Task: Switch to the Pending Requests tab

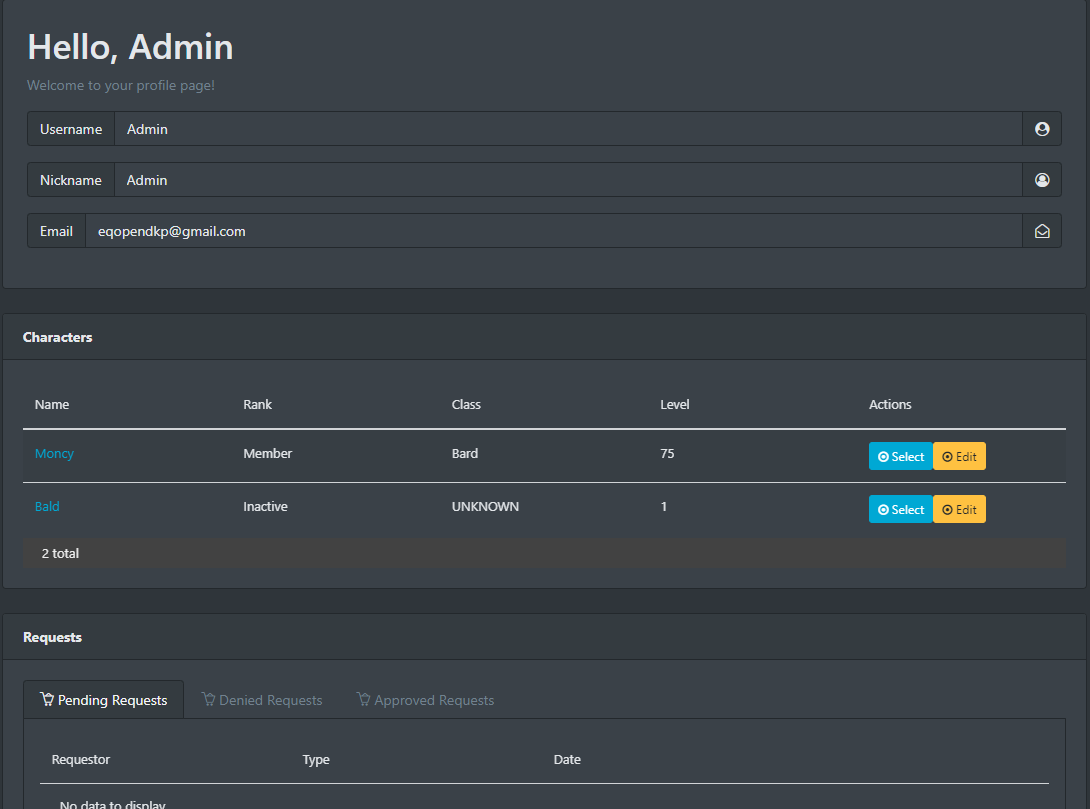Action: tap(104, 700)
